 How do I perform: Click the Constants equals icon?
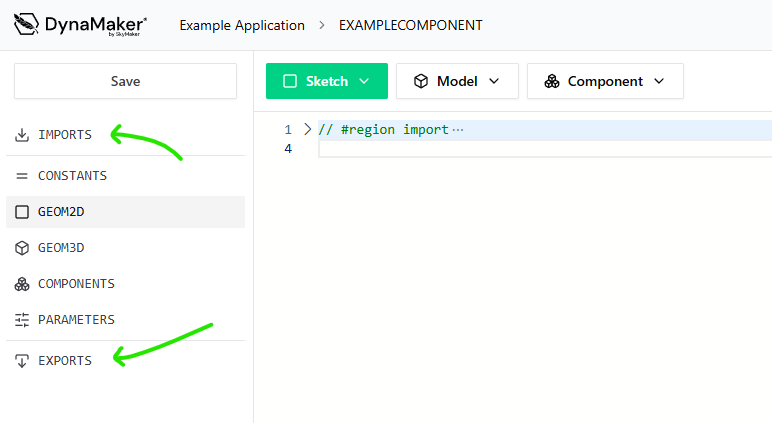pos(22,176)
